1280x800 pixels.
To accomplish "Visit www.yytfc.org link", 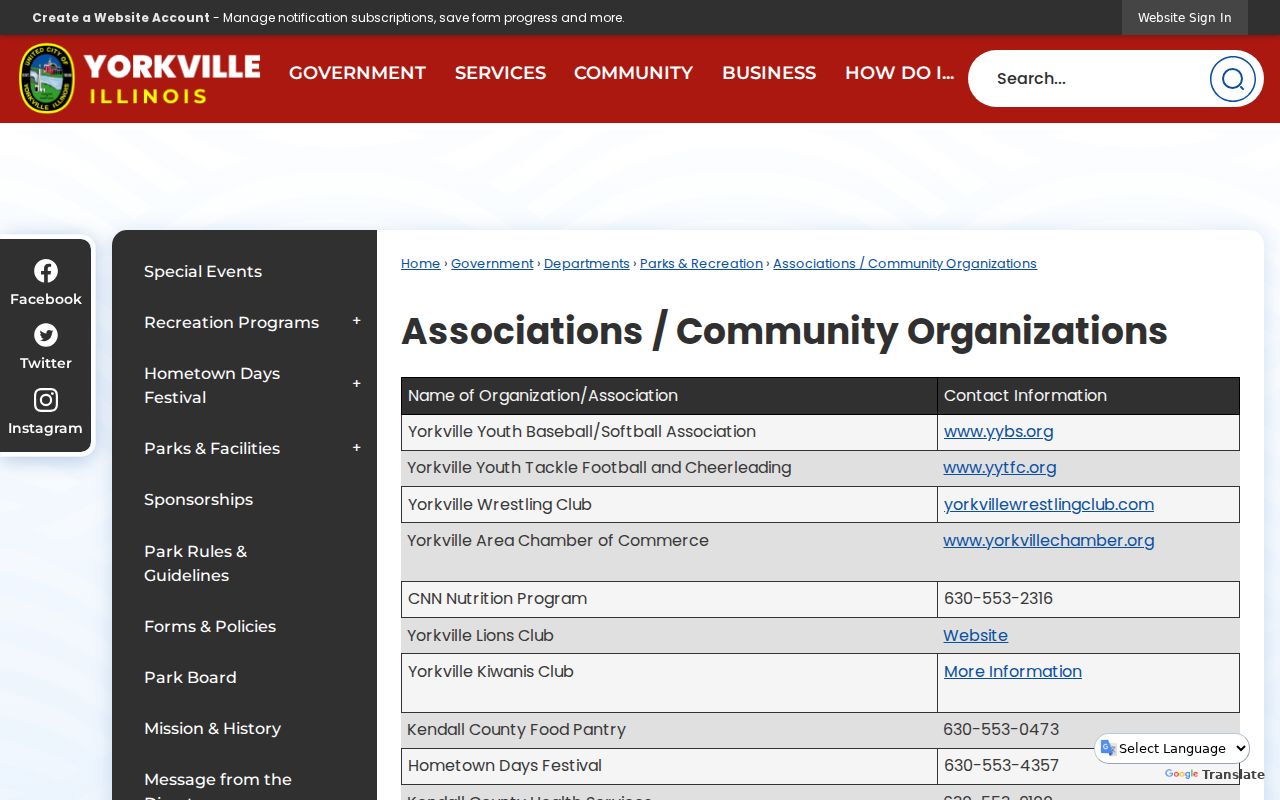I will pyautogui.click(x=999, y=468).
